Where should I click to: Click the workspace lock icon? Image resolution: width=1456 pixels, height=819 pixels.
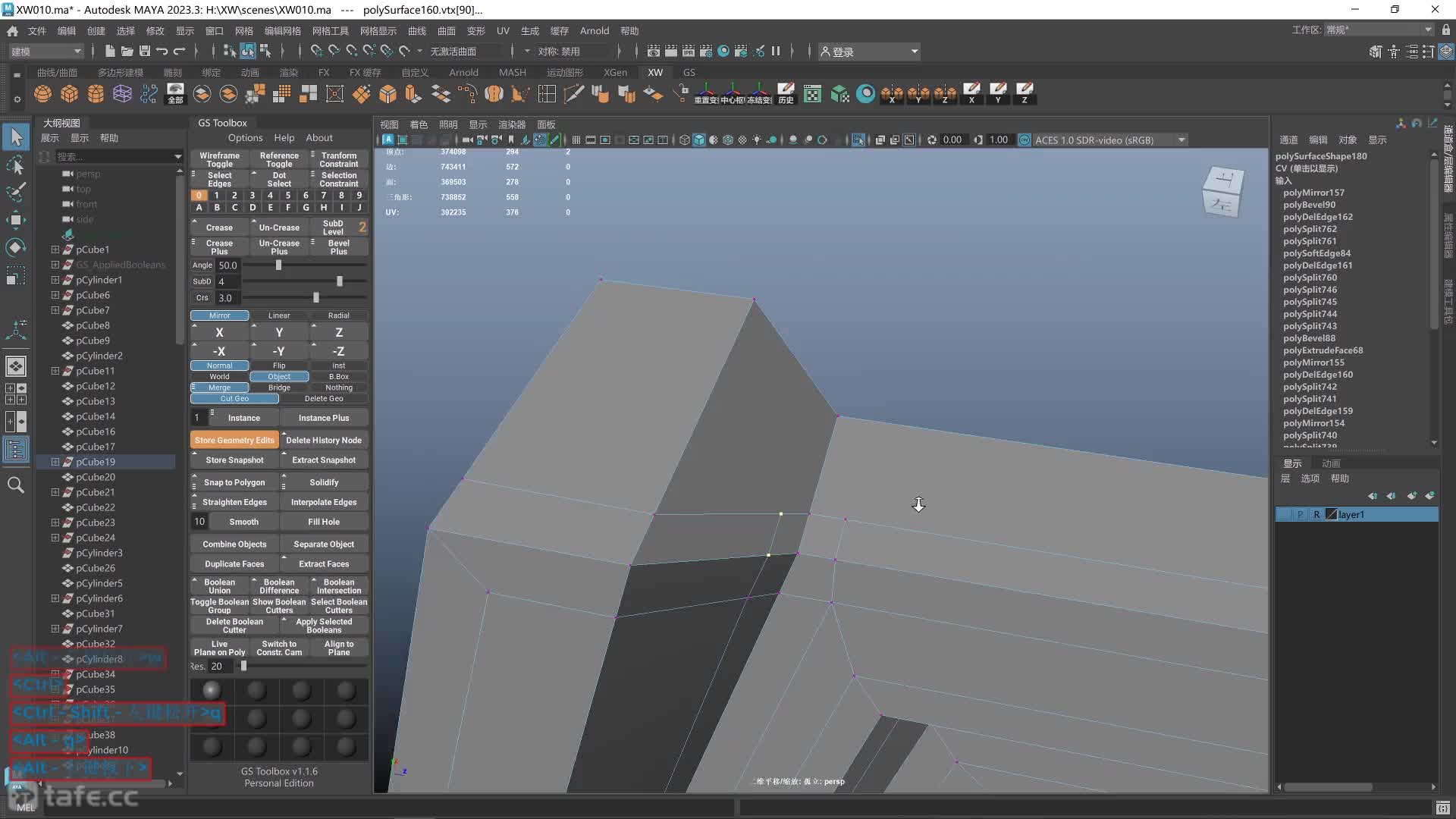click(x=1445, y=30)
